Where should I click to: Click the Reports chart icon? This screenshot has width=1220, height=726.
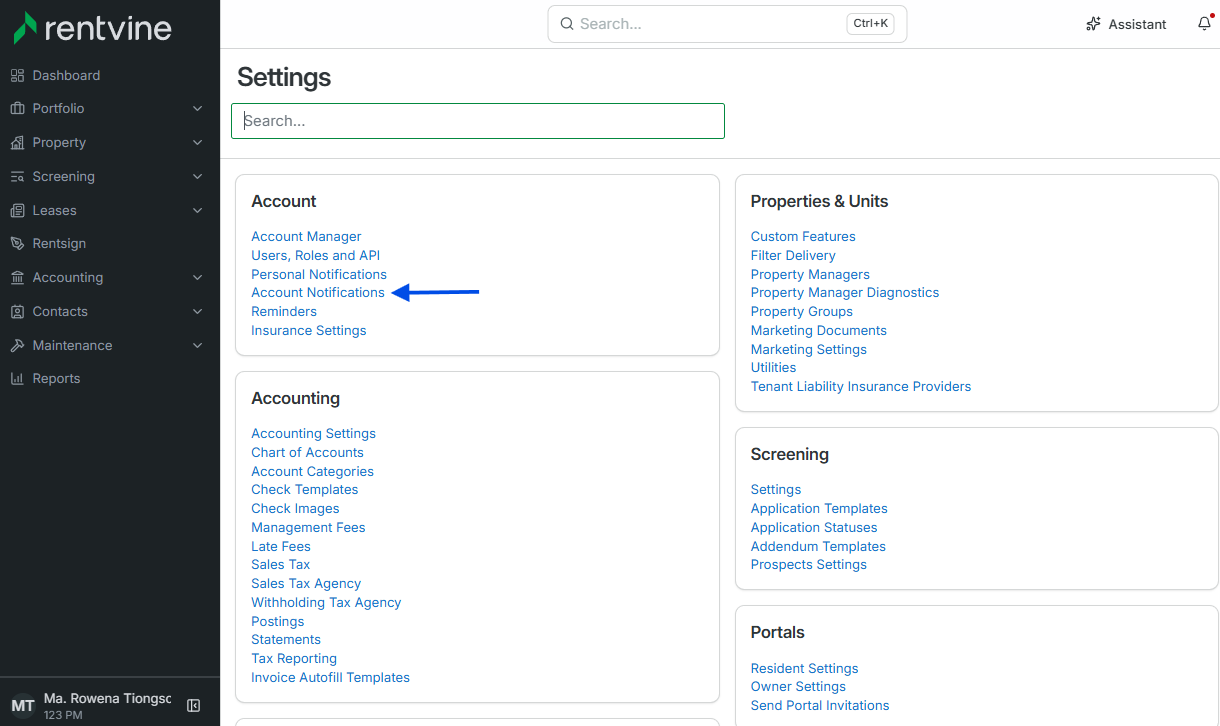coord(17,378)
